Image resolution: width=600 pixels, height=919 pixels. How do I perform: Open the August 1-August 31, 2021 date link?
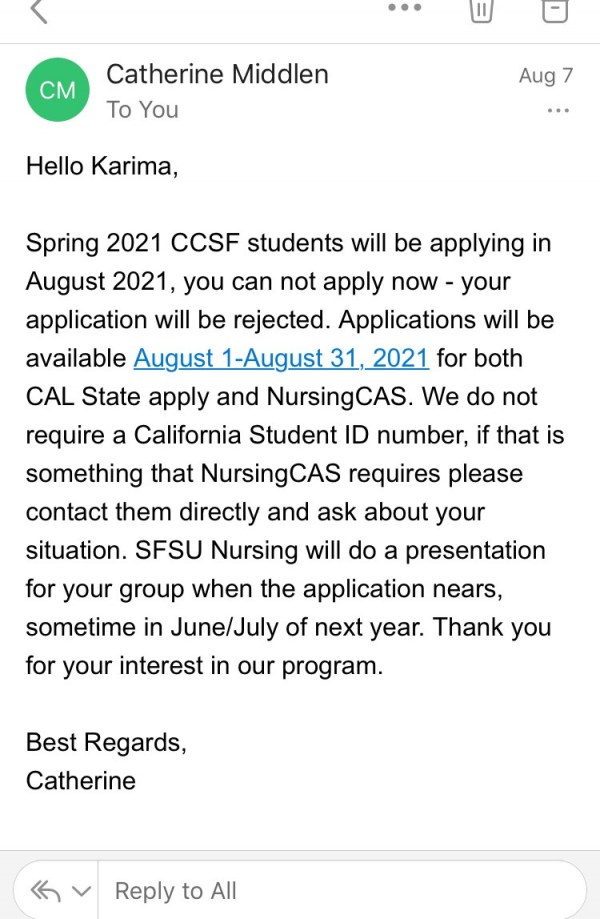point(281,358)
